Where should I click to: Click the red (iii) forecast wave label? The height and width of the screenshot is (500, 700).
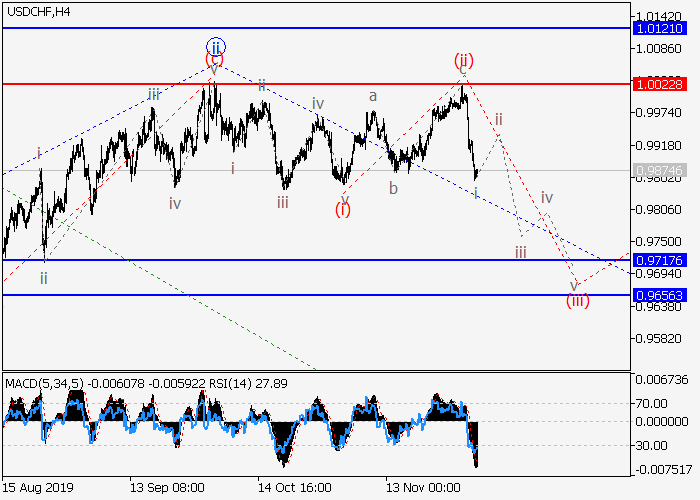[x=577, y=299]
